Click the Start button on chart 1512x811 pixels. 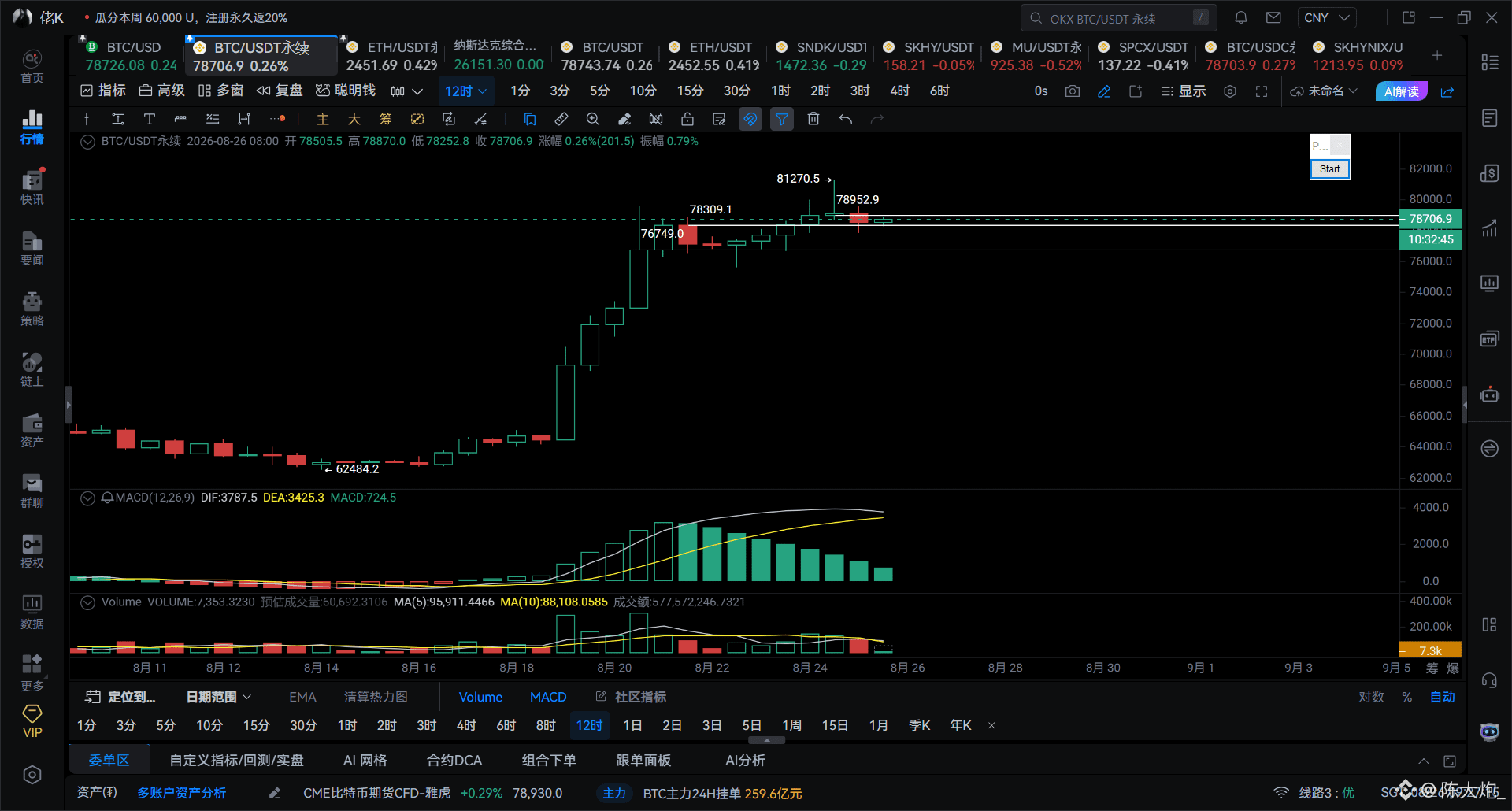coord(1329,169)
